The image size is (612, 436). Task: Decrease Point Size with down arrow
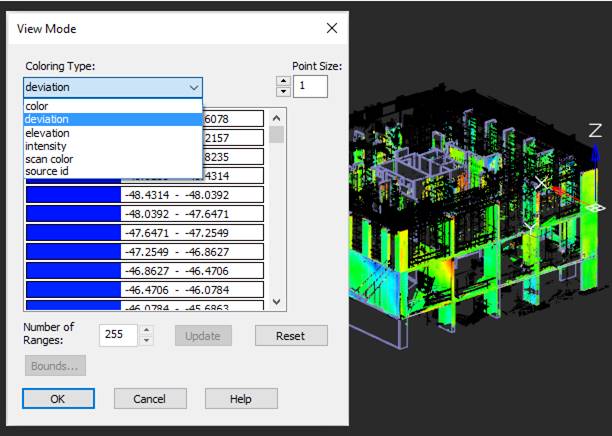pos(284,92)
